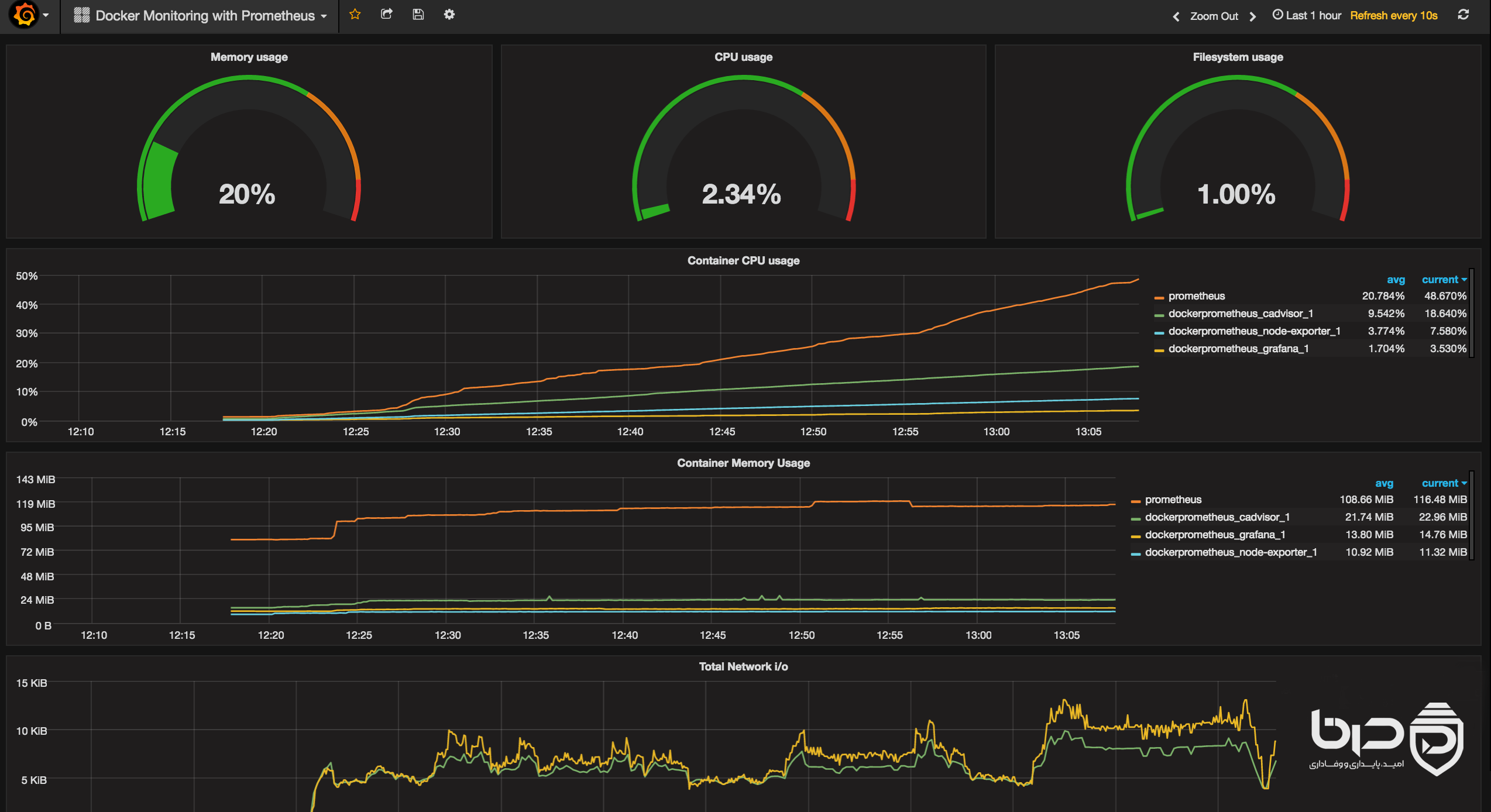Click cadvisor current memory 22.96 MiB

[x=1442, y=517]
